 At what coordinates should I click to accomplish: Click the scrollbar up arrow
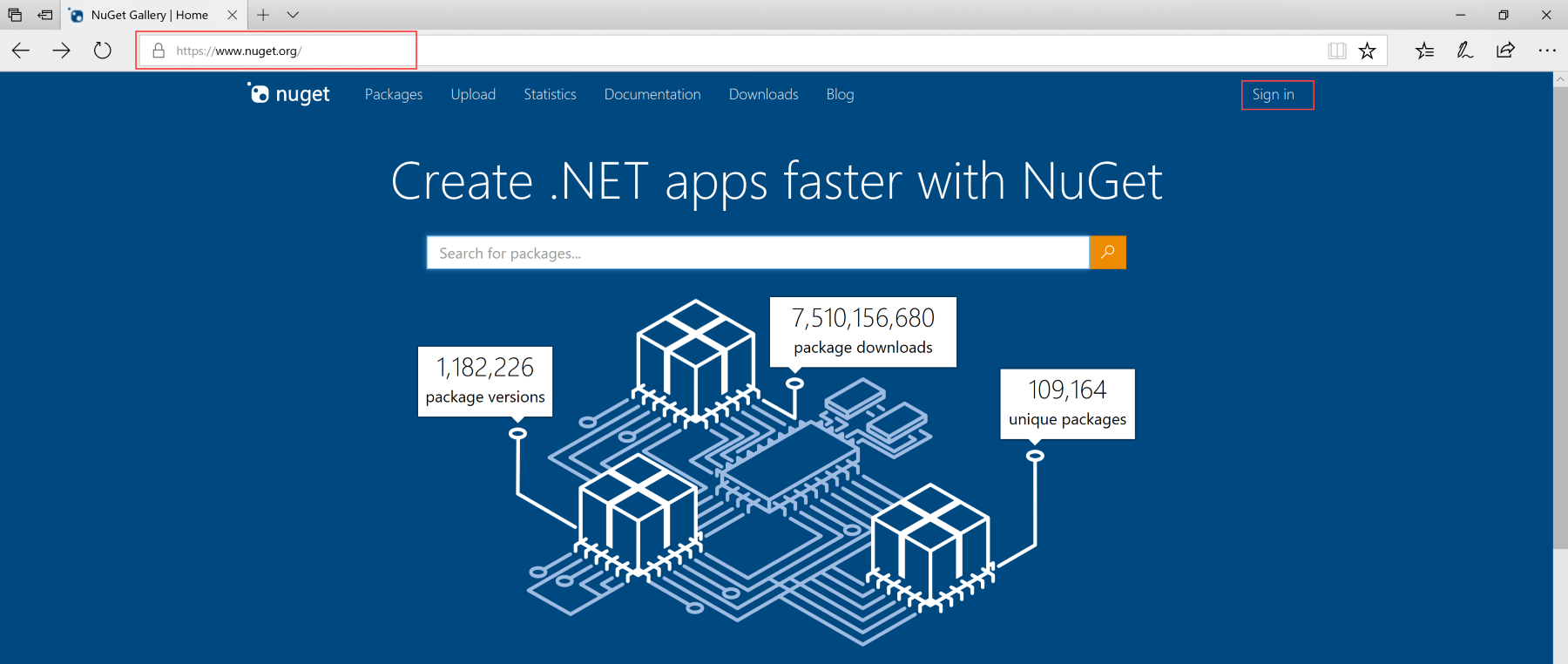tap(1560, 79)
